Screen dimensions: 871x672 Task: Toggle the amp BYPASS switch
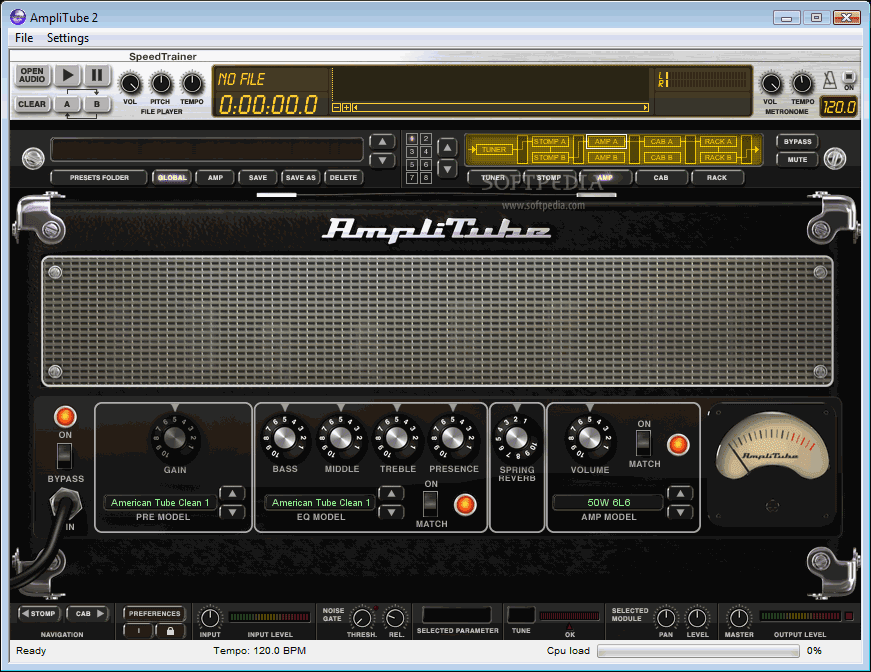(x=64, y=457)
